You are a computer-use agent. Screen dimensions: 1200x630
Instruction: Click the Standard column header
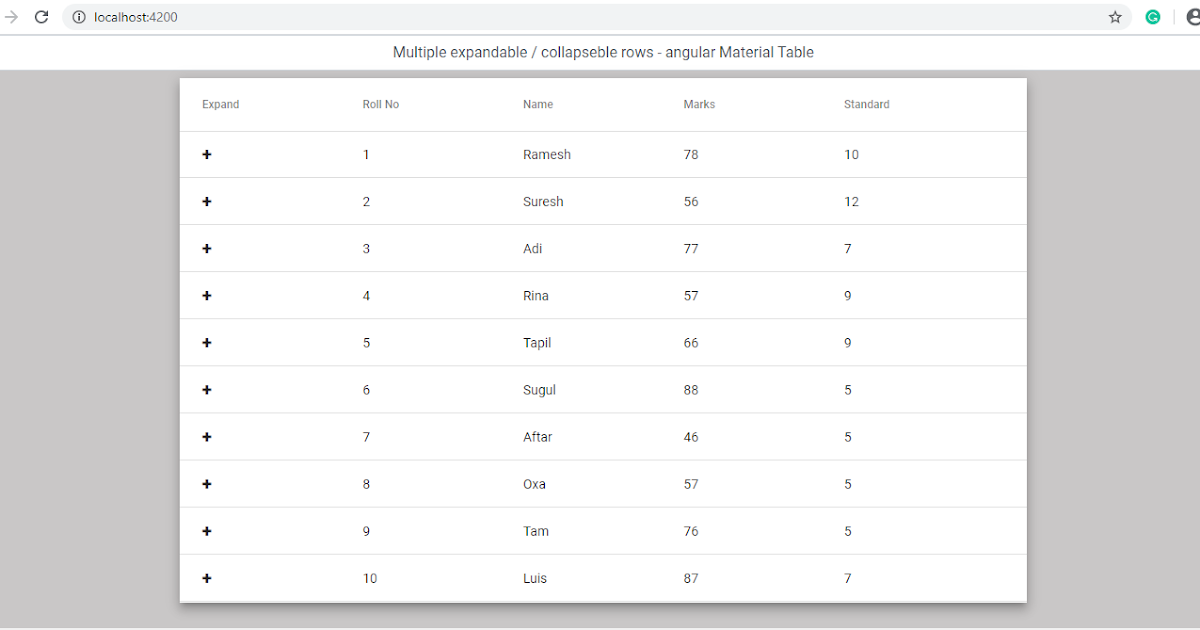866,104
